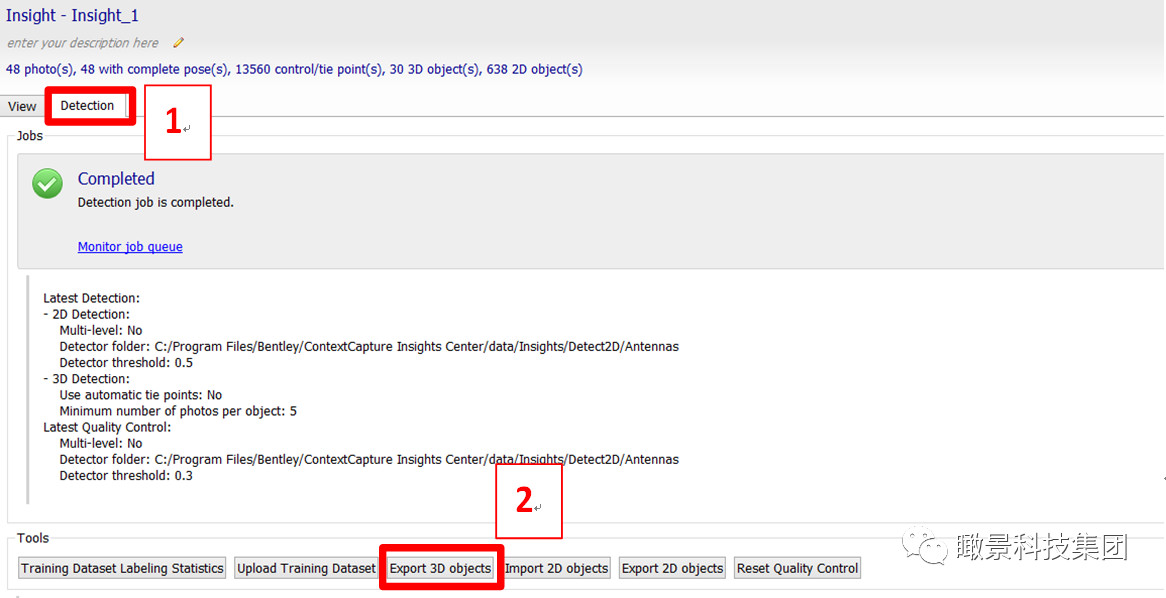Click the Export 3D objects button
Screen dimensions: 1166x598
point(440,568)
